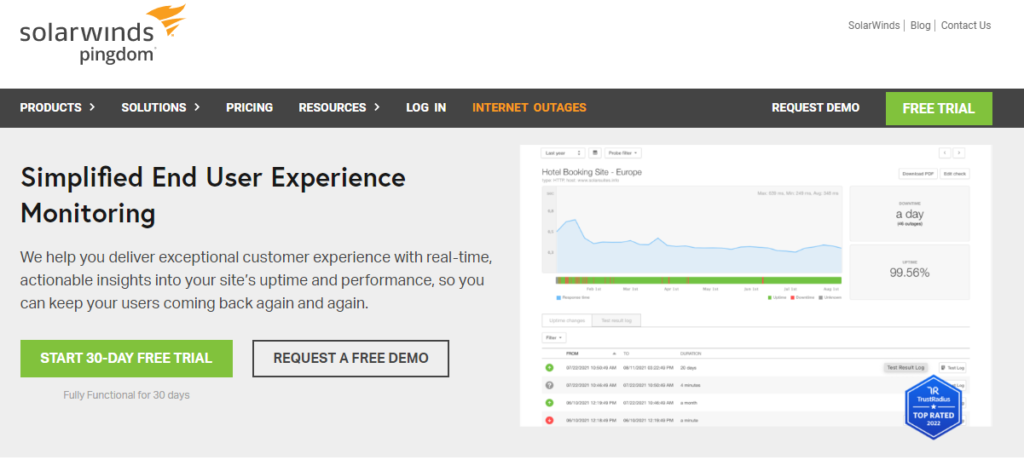Expand the Solutions menu
1024x460 pixels.
coord(160,108)
